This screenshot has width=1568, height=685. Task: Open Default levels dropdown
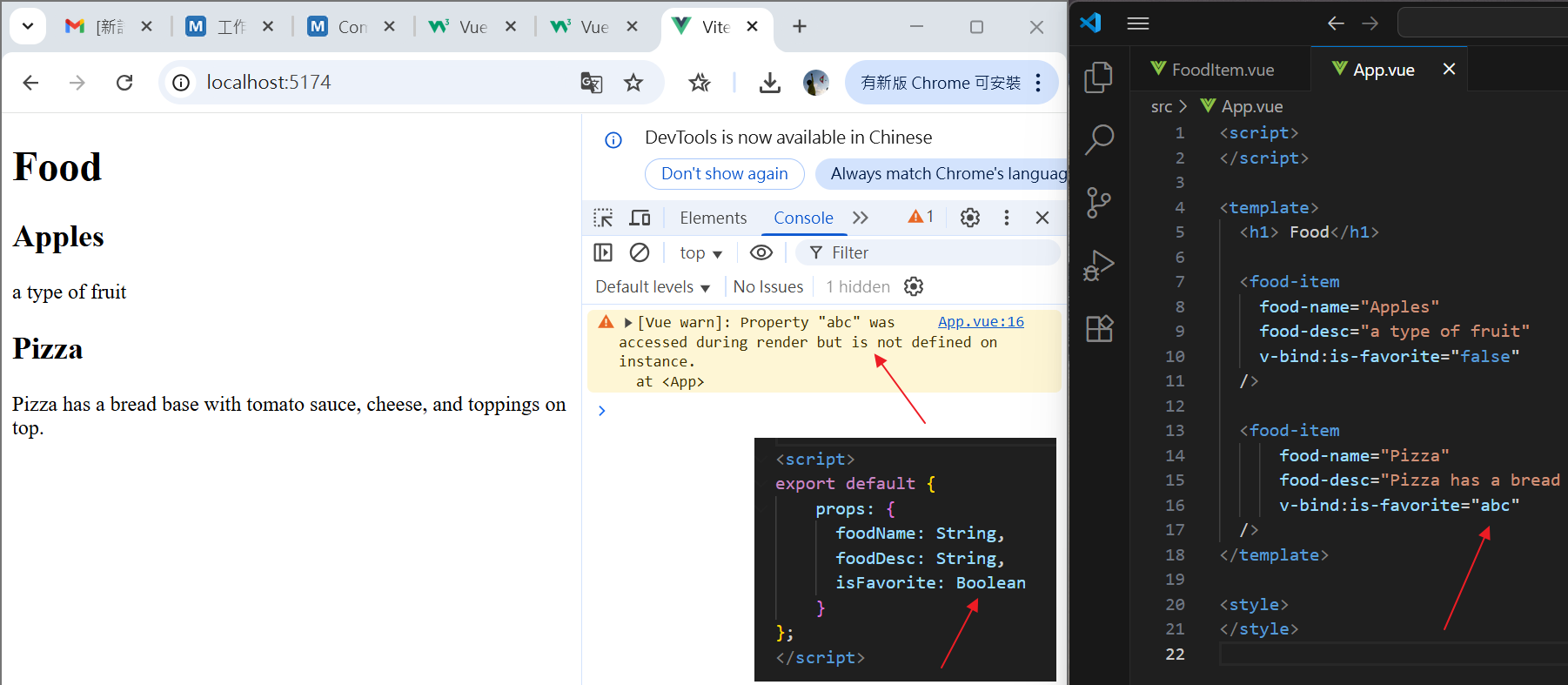coord(653,286)
